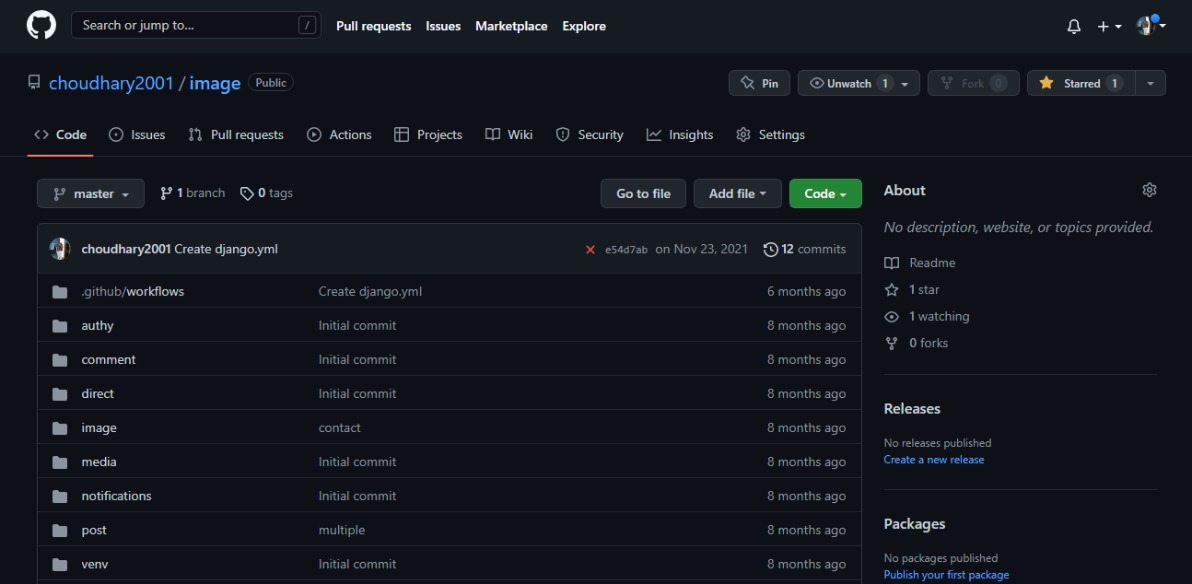
Task: Click the Fork button
Action: click(x=973, y=83)
